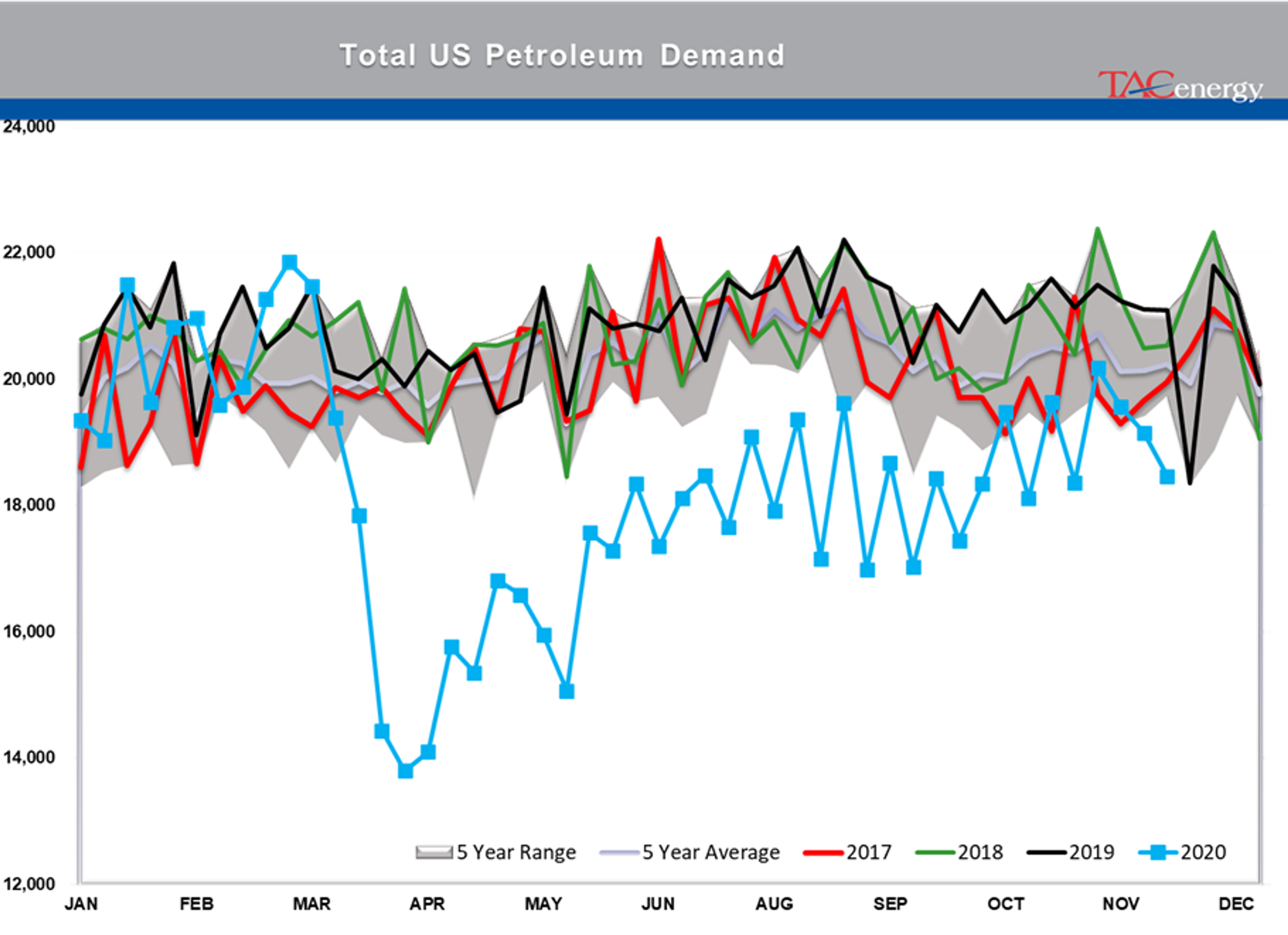Click the NOV x-axis label
Screen dimensions: 1288x935
pyautogui.click(x=1121, y=904)
